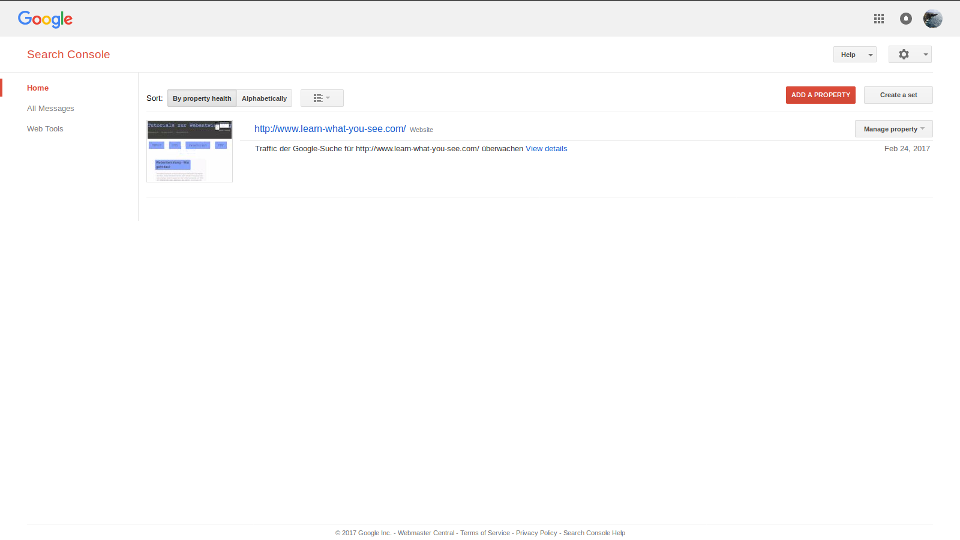Open the Webmaster Central footer link
The height and width of the screenshot is (540, 960).
[x=426, y=533]
